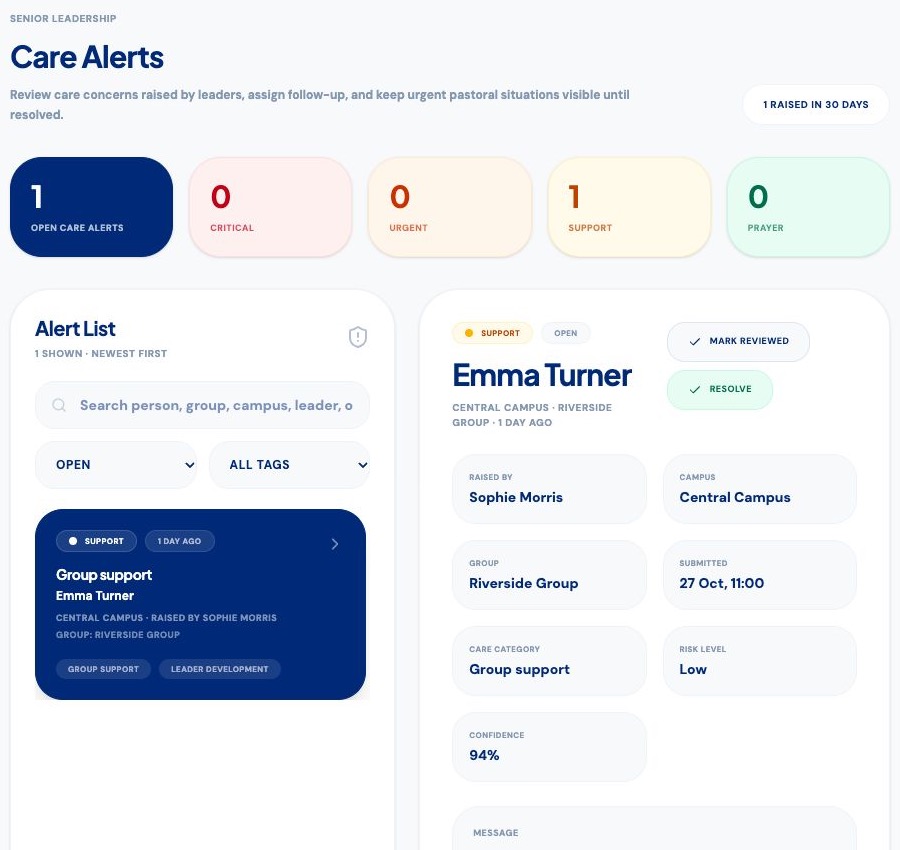This screenshot has width=900, height=850.
Task: Select the Open Care Alerts summary card
Action: (91, 207)
